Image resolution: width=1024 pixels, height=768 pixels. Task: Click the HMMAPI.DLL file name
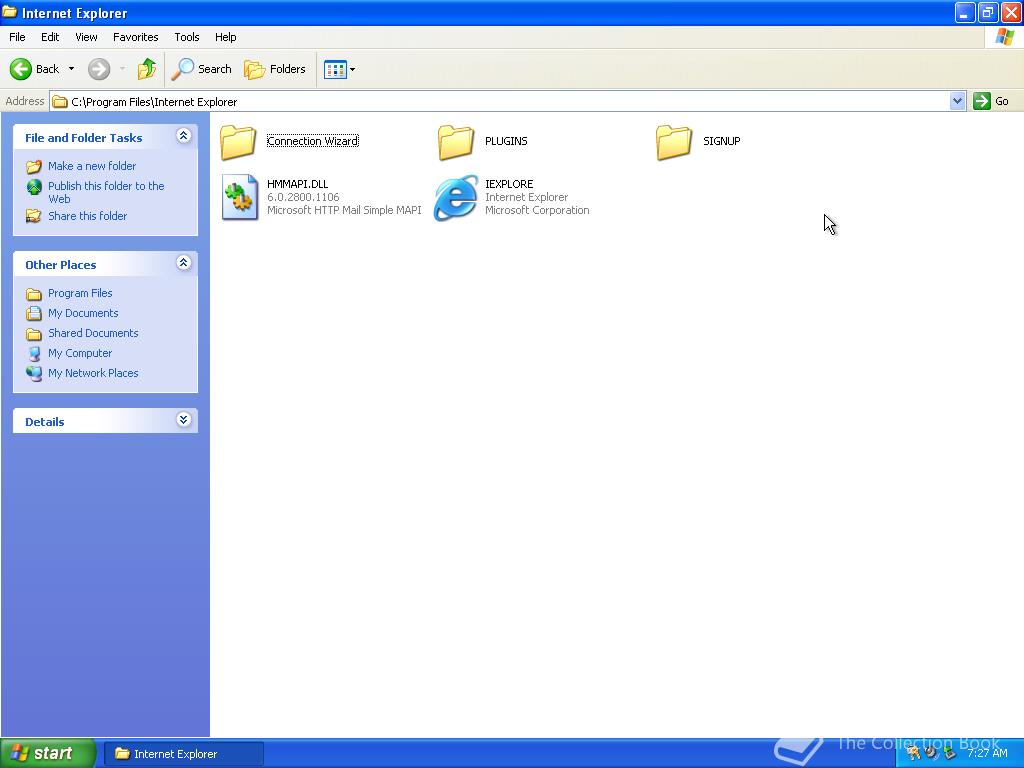(298, 184)
